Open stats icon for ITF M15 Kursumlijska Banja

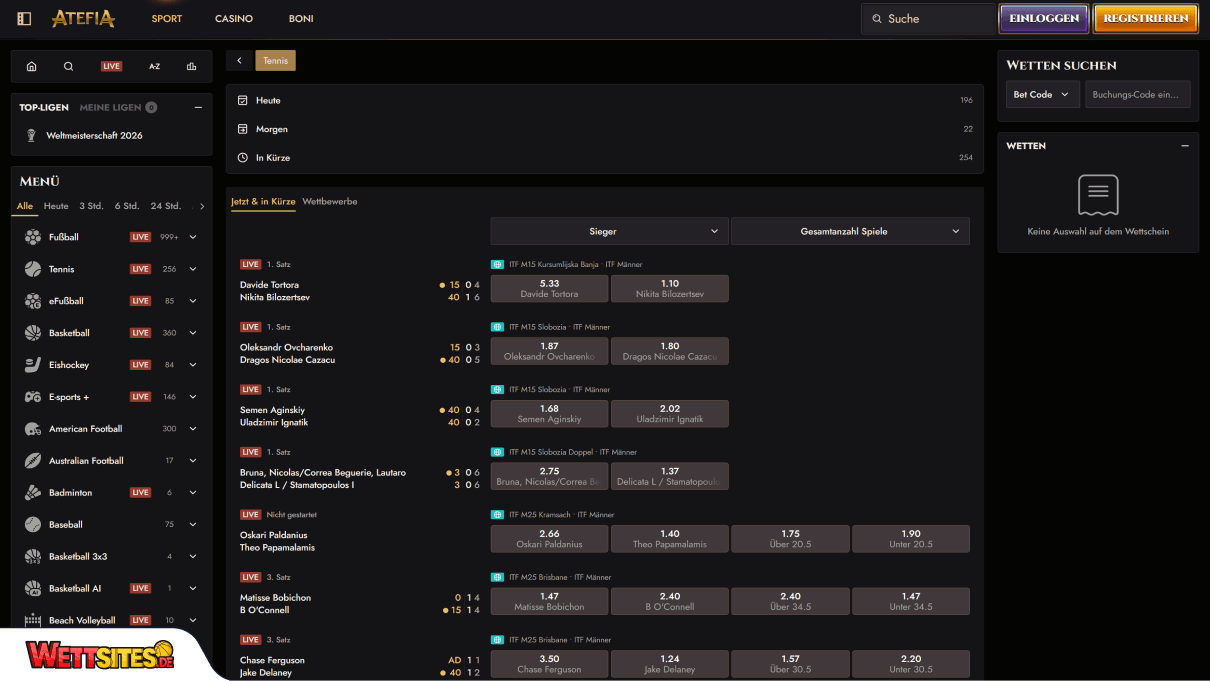(497, 265)
